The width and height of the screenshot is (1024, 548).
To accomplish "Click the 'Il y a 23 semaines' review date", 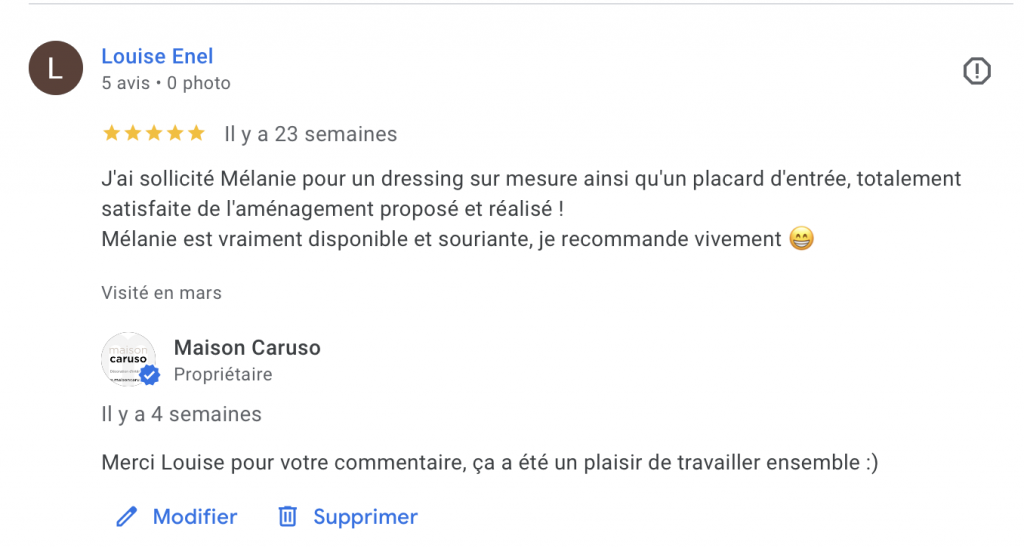I will 310,134.
